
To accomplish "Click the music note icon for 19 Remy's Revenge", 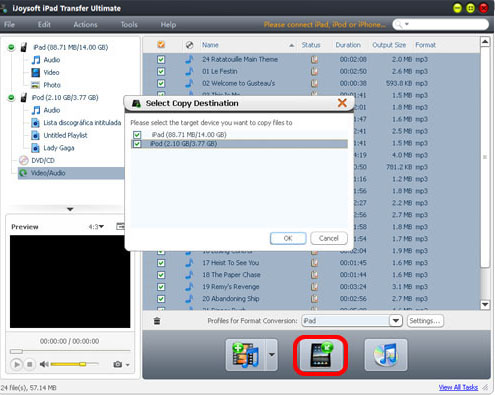I will [x=189, y=287].
